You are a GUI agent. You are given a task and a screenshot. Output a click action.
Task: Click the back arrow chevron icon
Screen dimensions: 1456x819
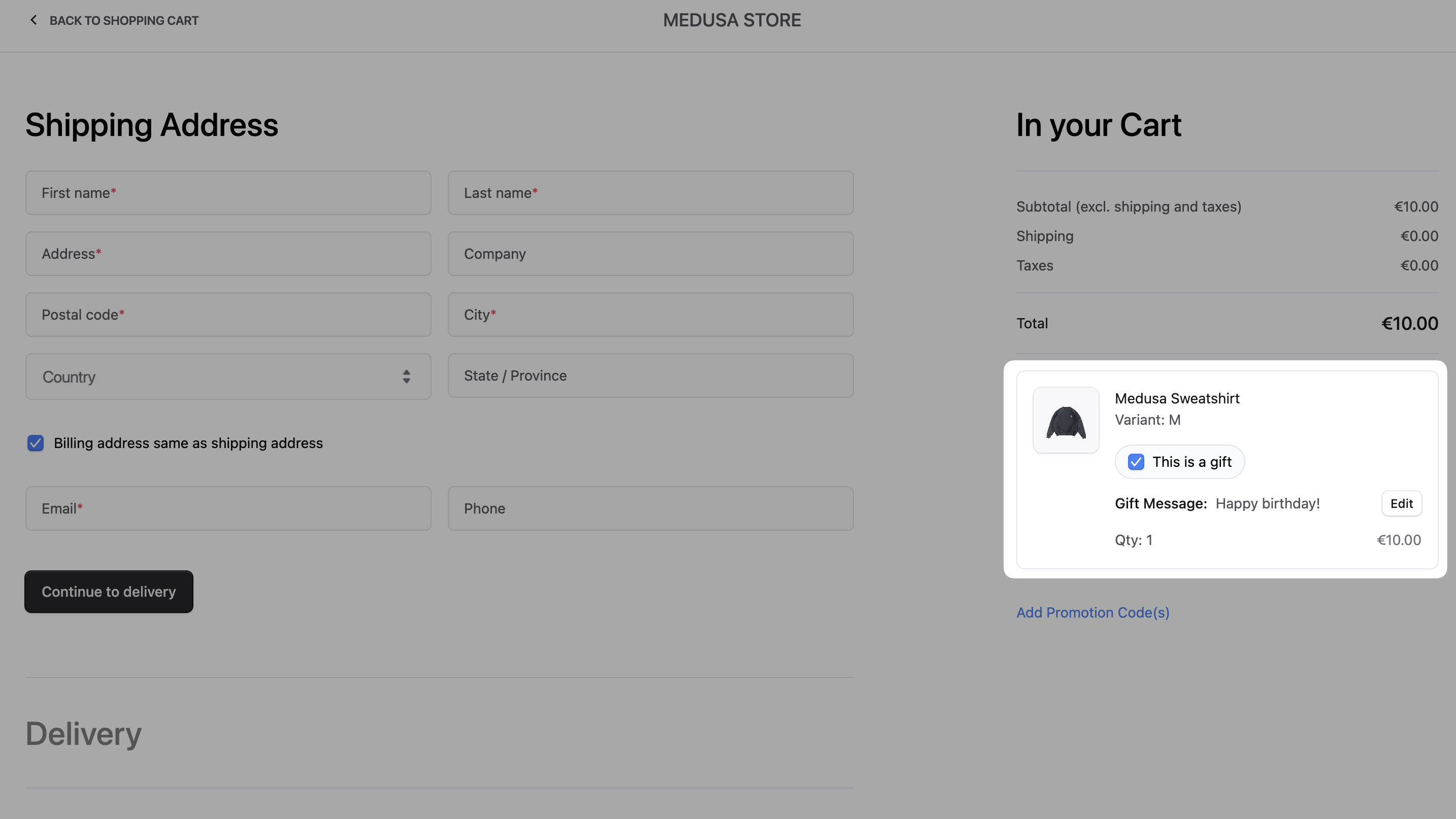click(x=34, y=20)
